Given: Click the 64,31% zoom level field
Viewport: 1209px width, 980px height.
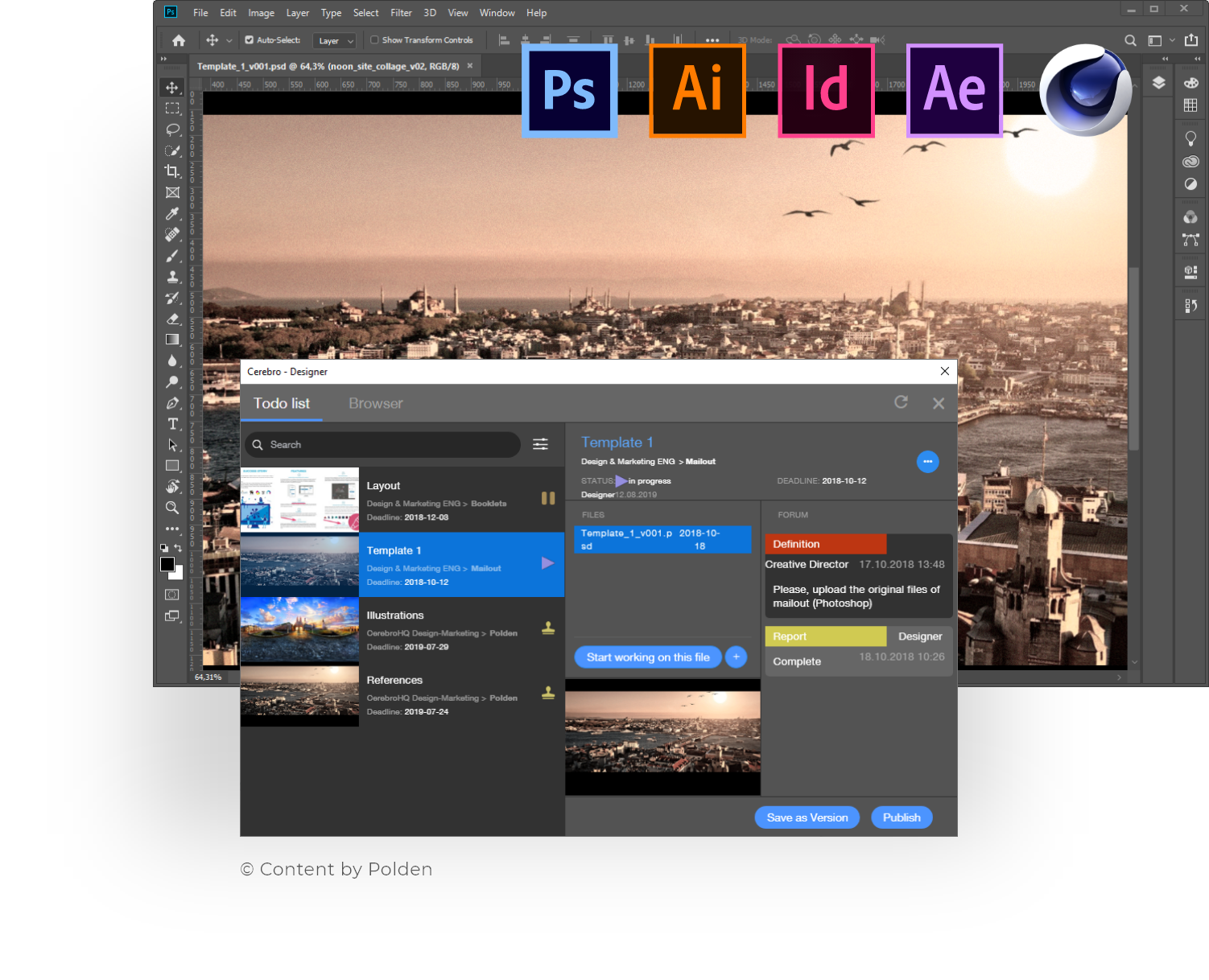Looking at the screenshot, I should coord(208,677).
